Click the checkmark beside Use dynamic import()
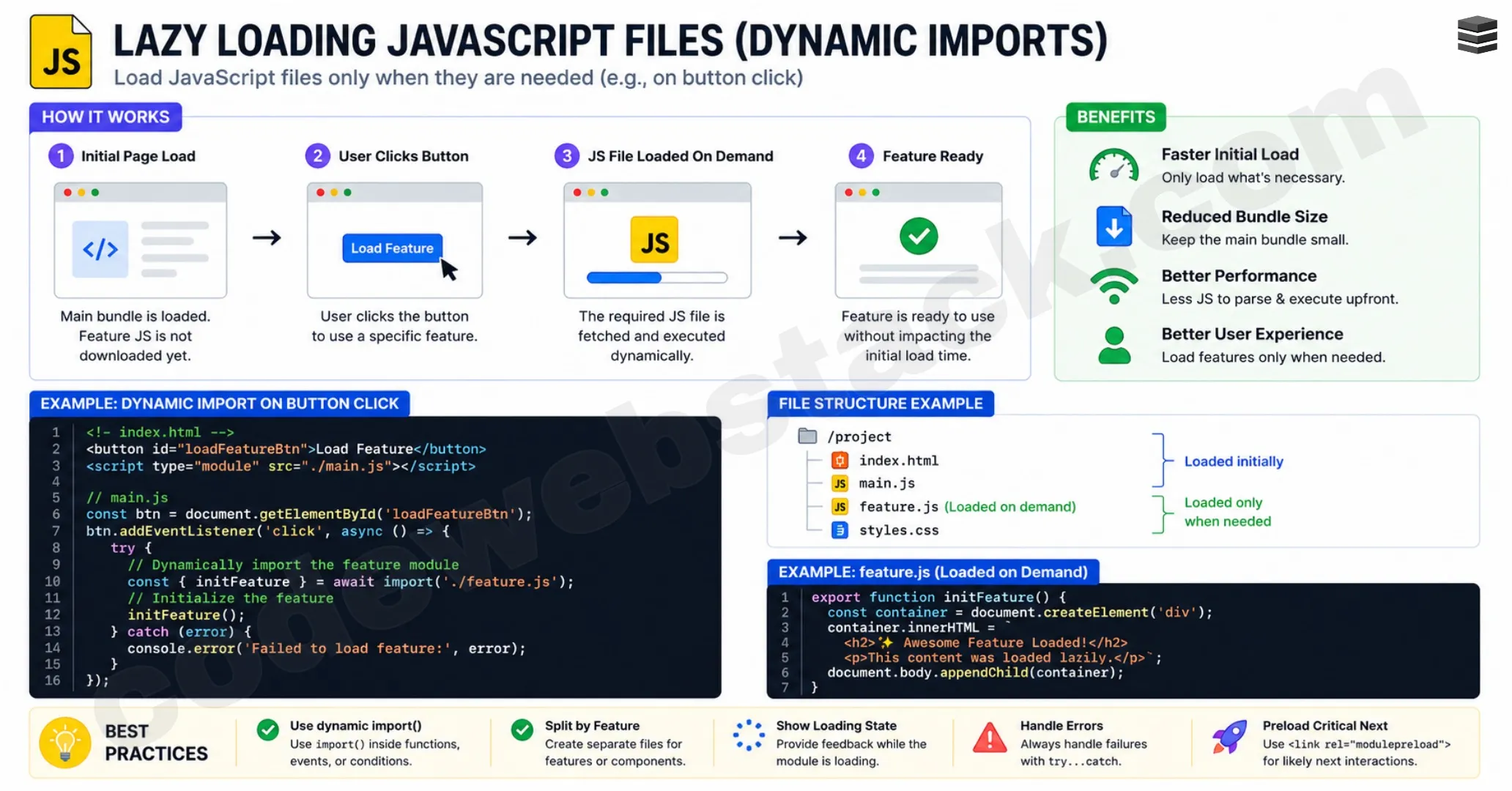Screen dimensions: 1512x791 (x=268, y=729)
